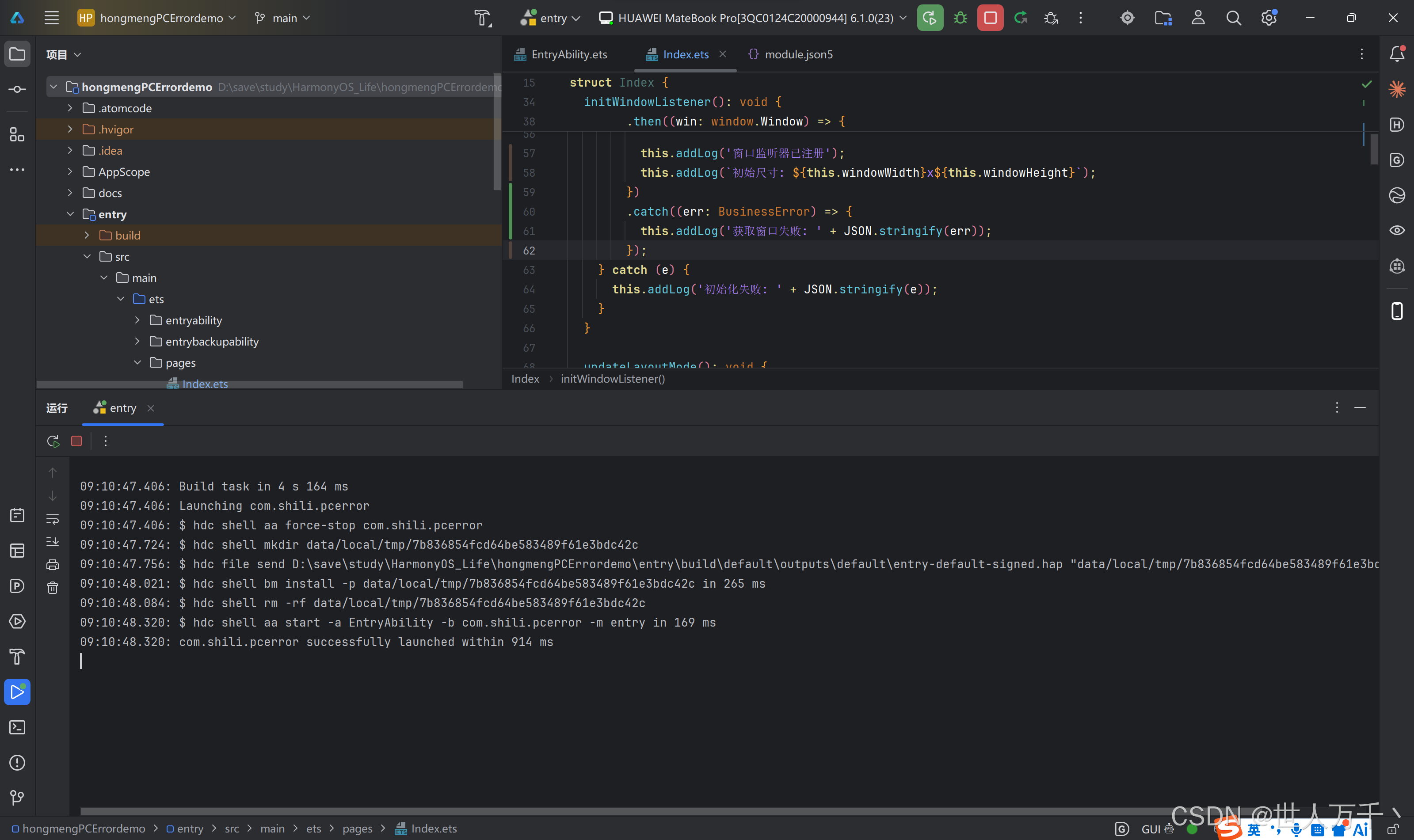1414x840 pixels.
Task: Open the Structure tool window icon
Action: click(17, 134)
